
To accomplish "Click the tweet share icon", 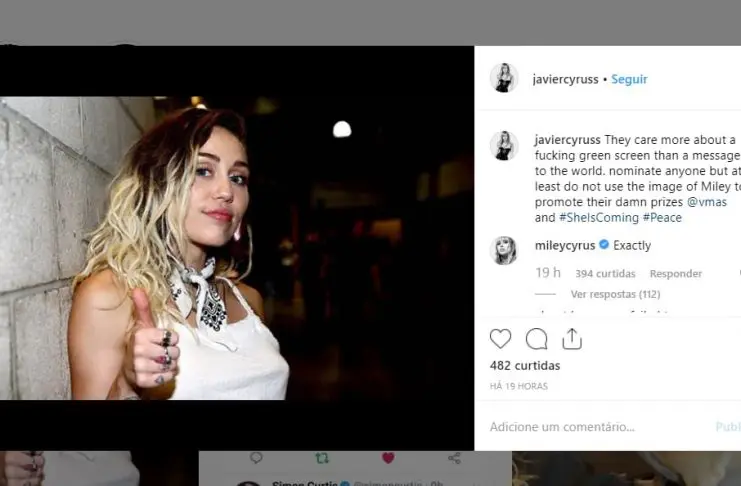I will (454, 458).
